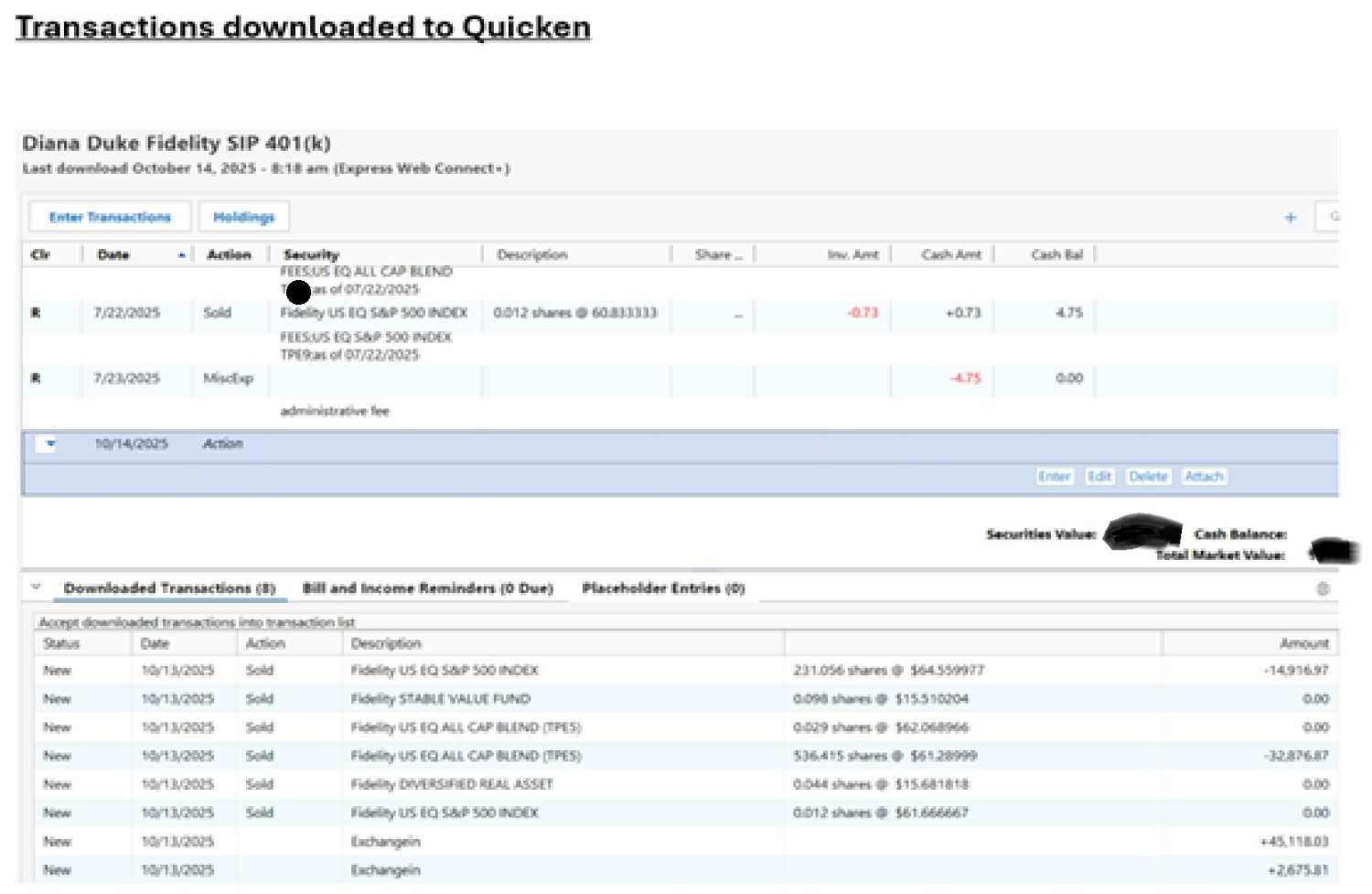Select downloaded row with amount -14,916.97
The image size is (1372, 894).
click(686, 671)
